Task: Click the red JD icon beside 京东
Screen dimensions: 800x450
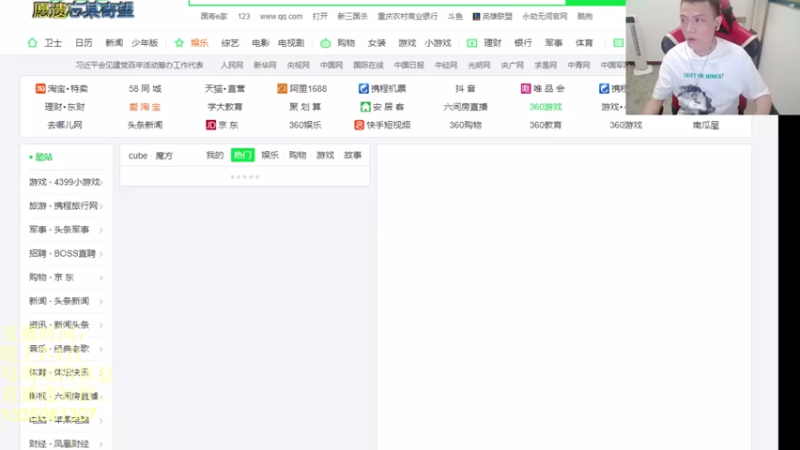Action: (x=211, y=125)
